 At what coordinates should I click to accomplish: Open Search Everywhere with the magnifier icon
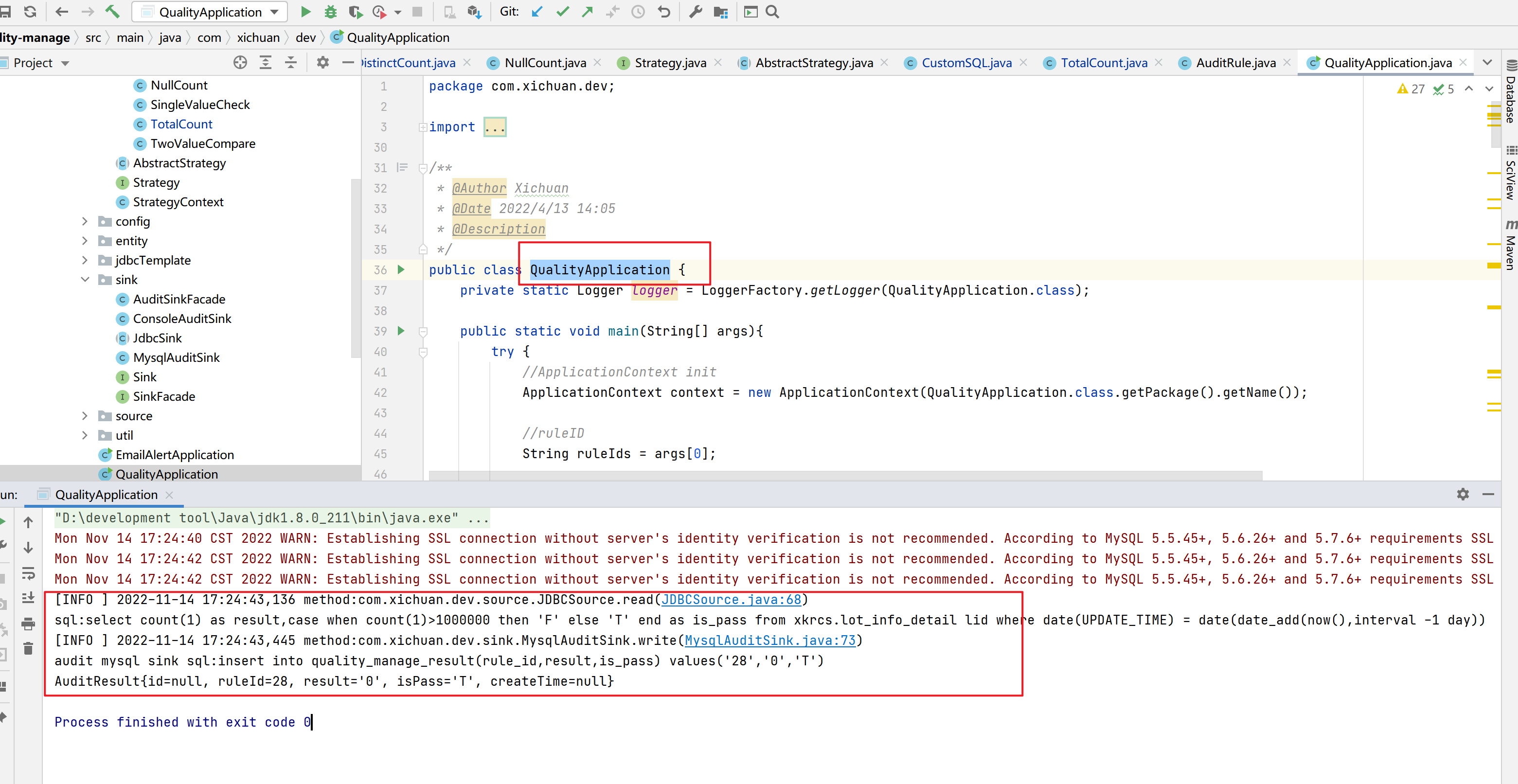pyautogui.click(x=772, y=12)
